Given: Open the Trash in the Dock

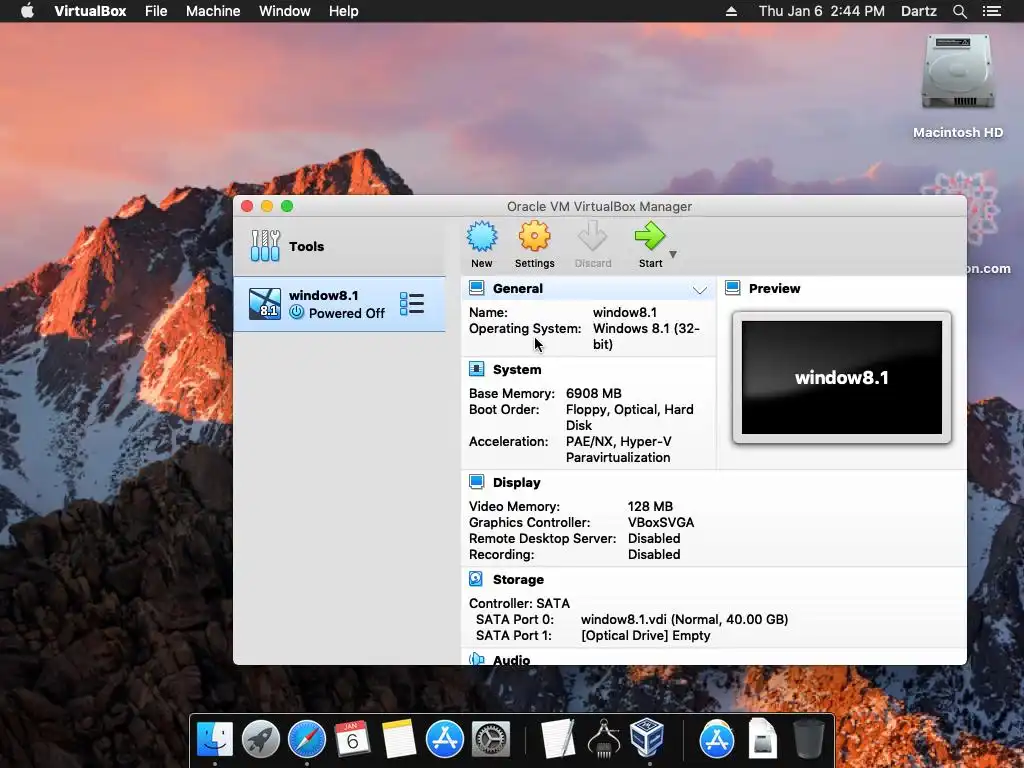Looking at the screenshot, I should pos(808,739).
